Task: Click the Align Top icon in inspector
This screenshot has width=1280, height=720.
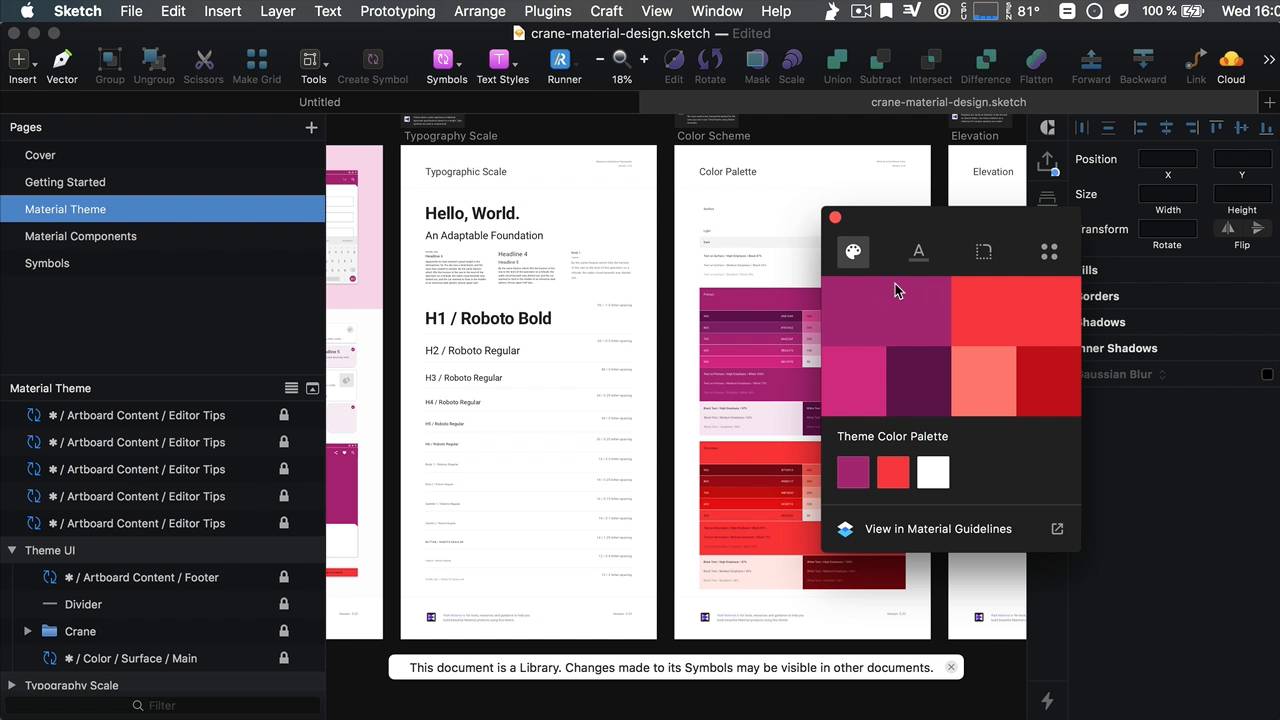Action: [x=1216, y=127]
